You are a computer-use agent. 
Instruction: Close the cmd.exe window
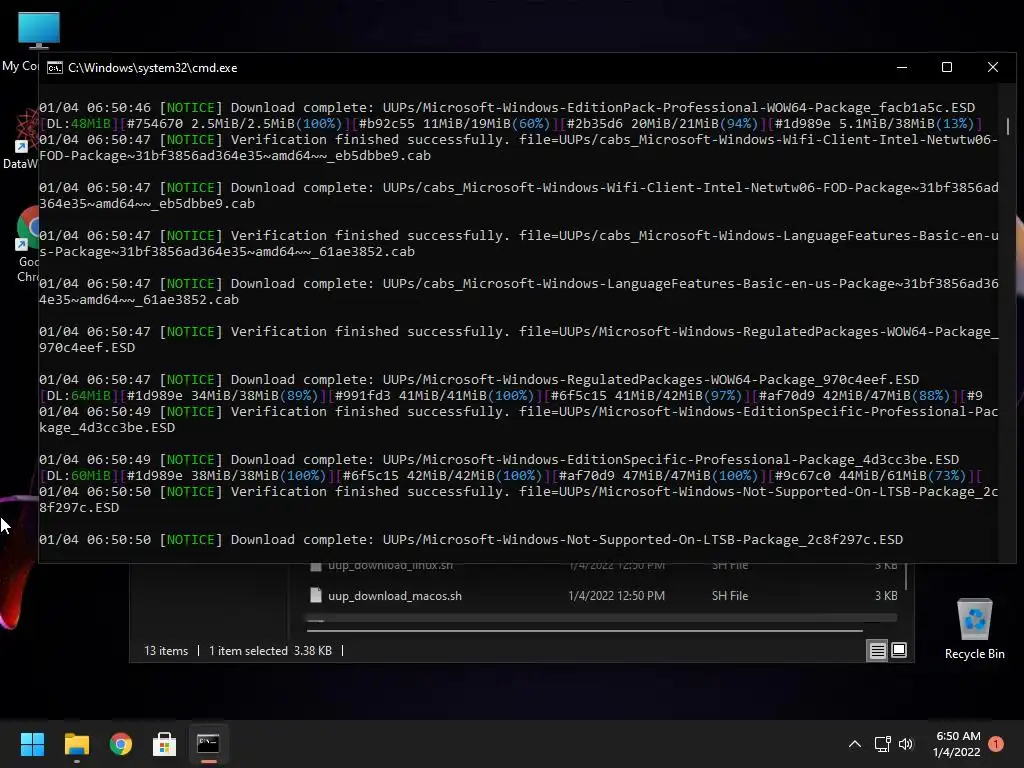[x=993, y=68]
